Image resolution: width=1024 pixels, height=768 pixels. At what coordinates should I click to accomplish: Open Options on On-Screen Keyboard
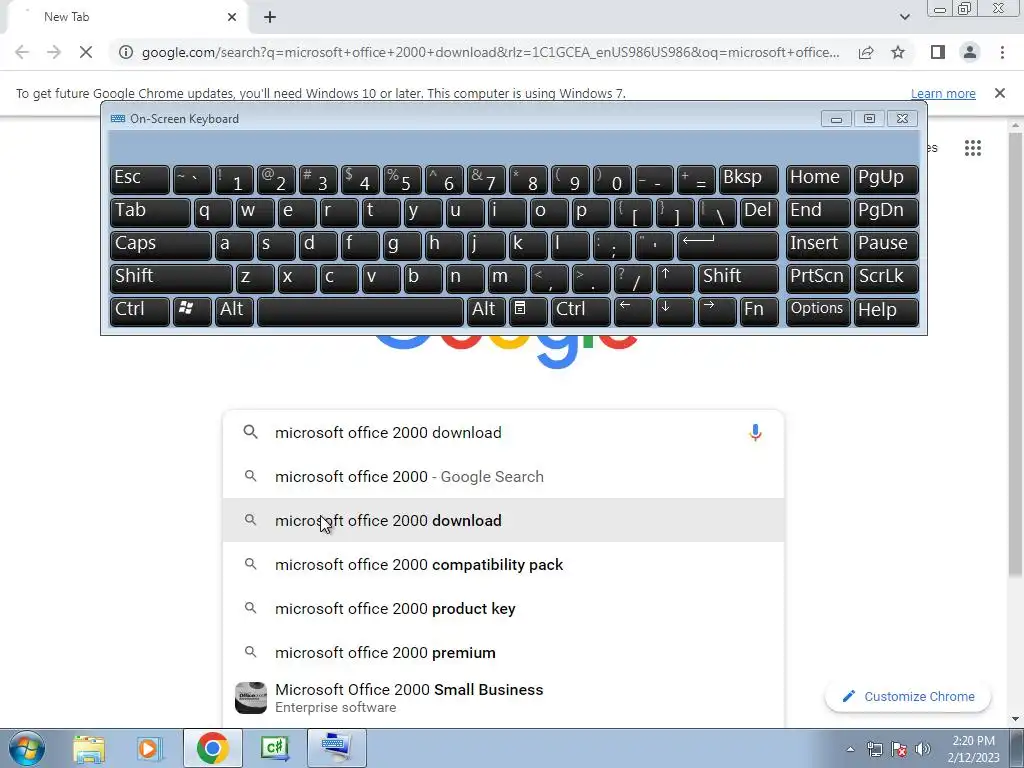tap(818, 311)
